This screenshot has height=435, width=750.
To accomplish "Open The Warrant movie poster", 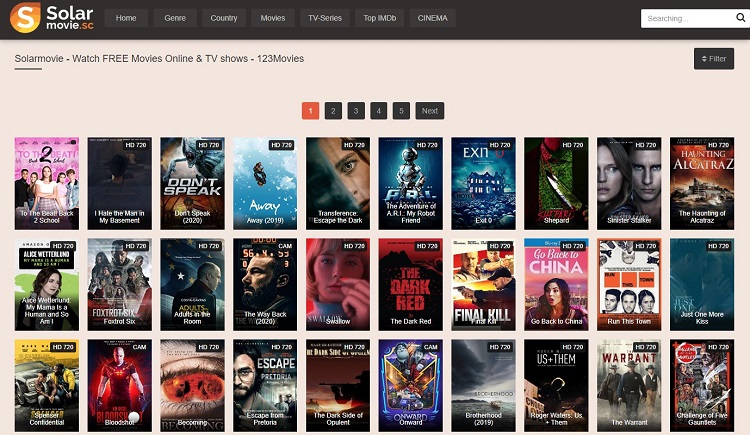I will pos(629,385).
